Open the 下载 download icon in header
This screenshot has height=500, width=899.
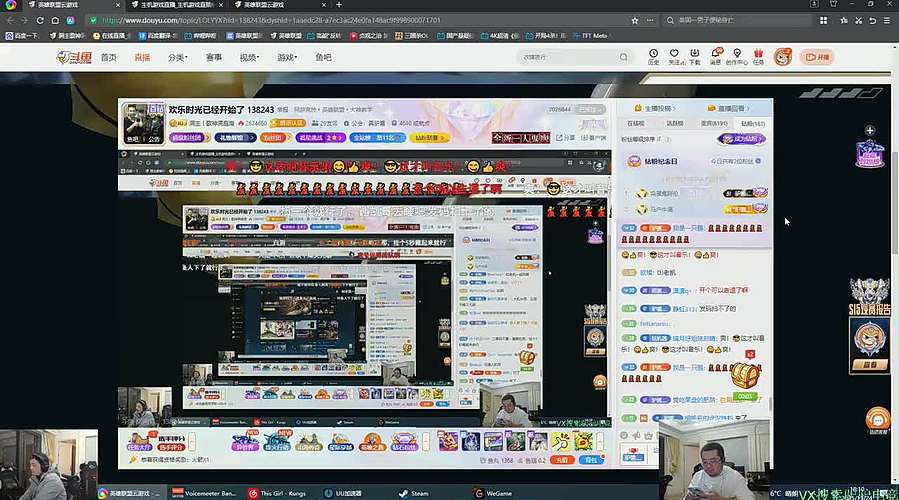(694, 57)
